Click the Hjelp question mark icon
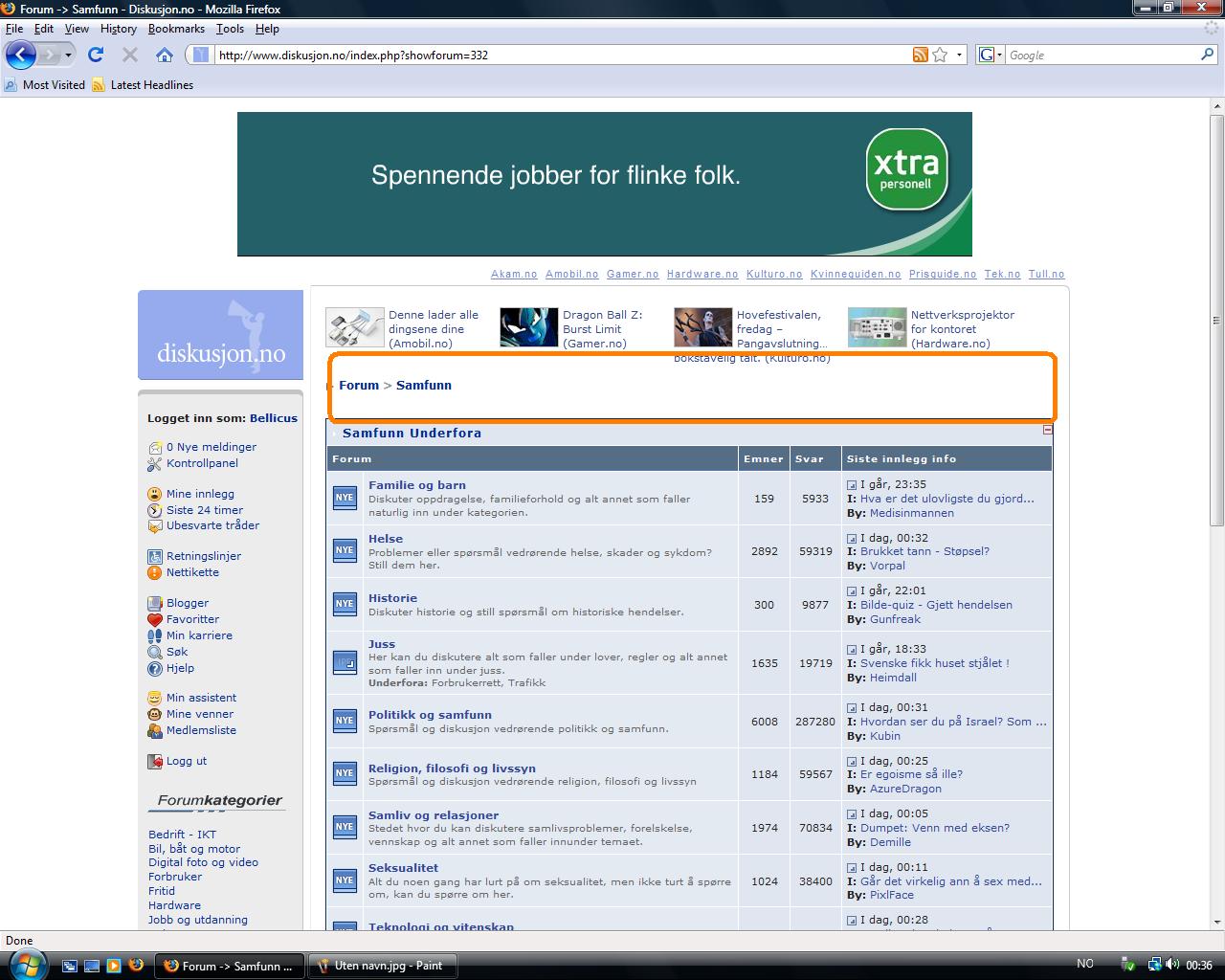The image size is (1225, 980). [x=155, y=668]
